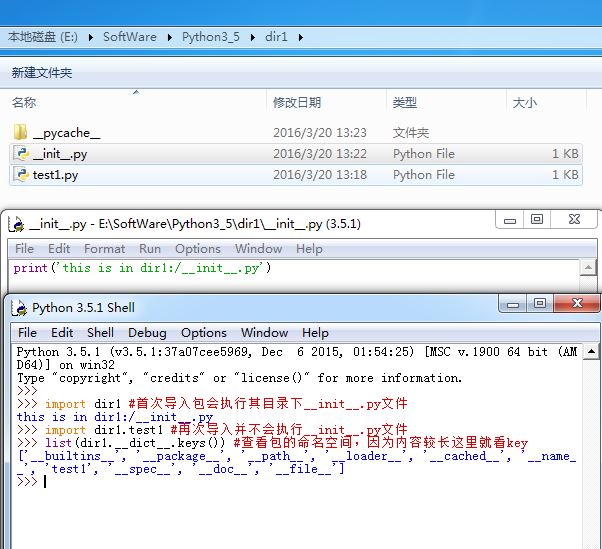Viewport: 602px width, 549px height.
Task: Open Edit menu in the __init__.py editor
Action: click(59, 249)
